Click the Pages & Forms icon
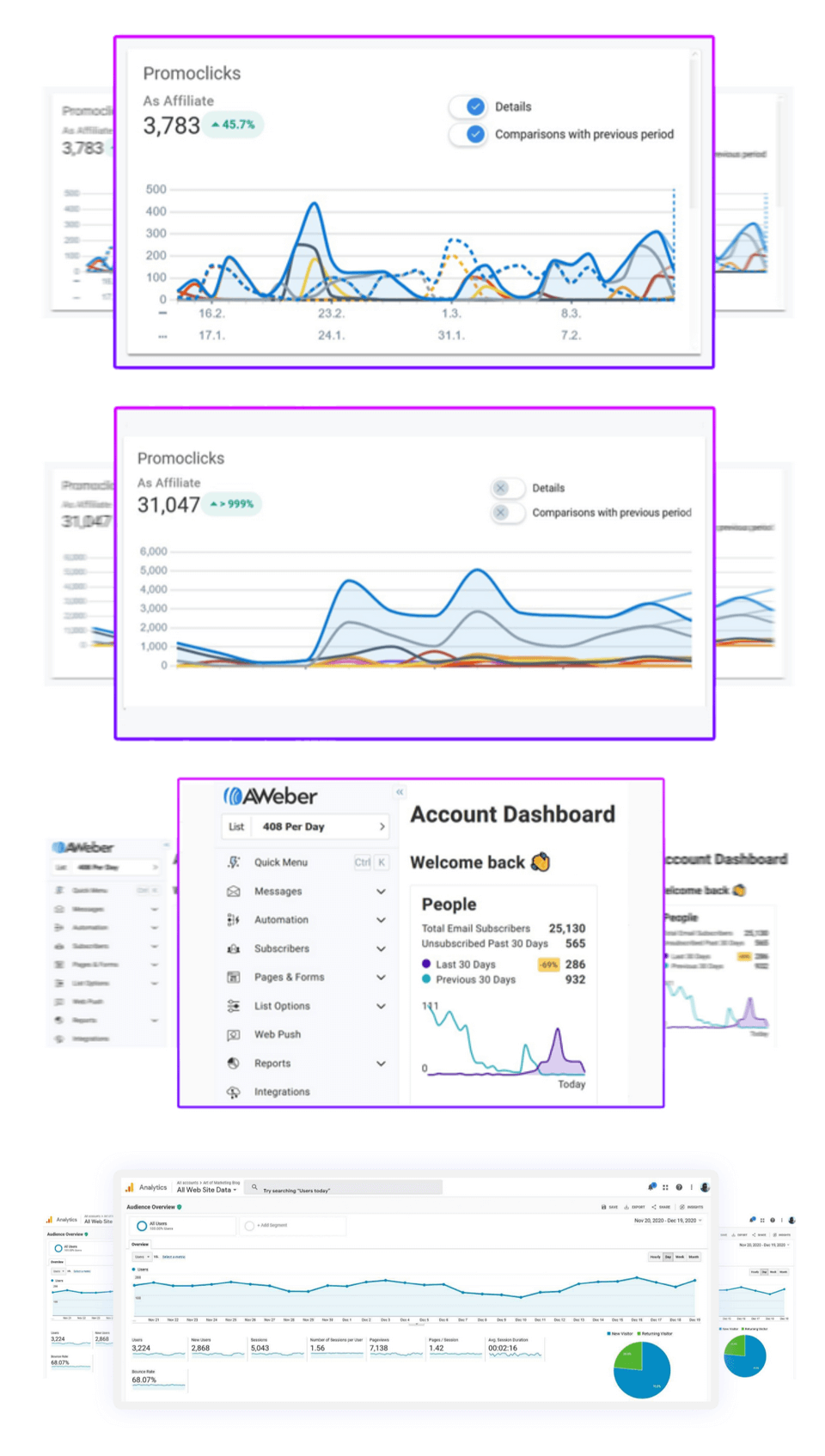The width and height of the screenshot is (825, 1456). coord(233,978)
